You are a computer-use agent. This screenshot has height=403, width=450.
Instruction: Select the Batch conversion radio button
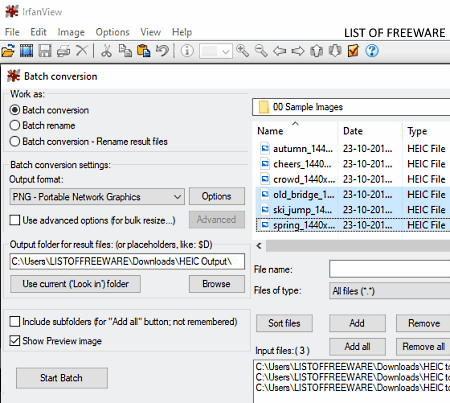pos(15,110)
